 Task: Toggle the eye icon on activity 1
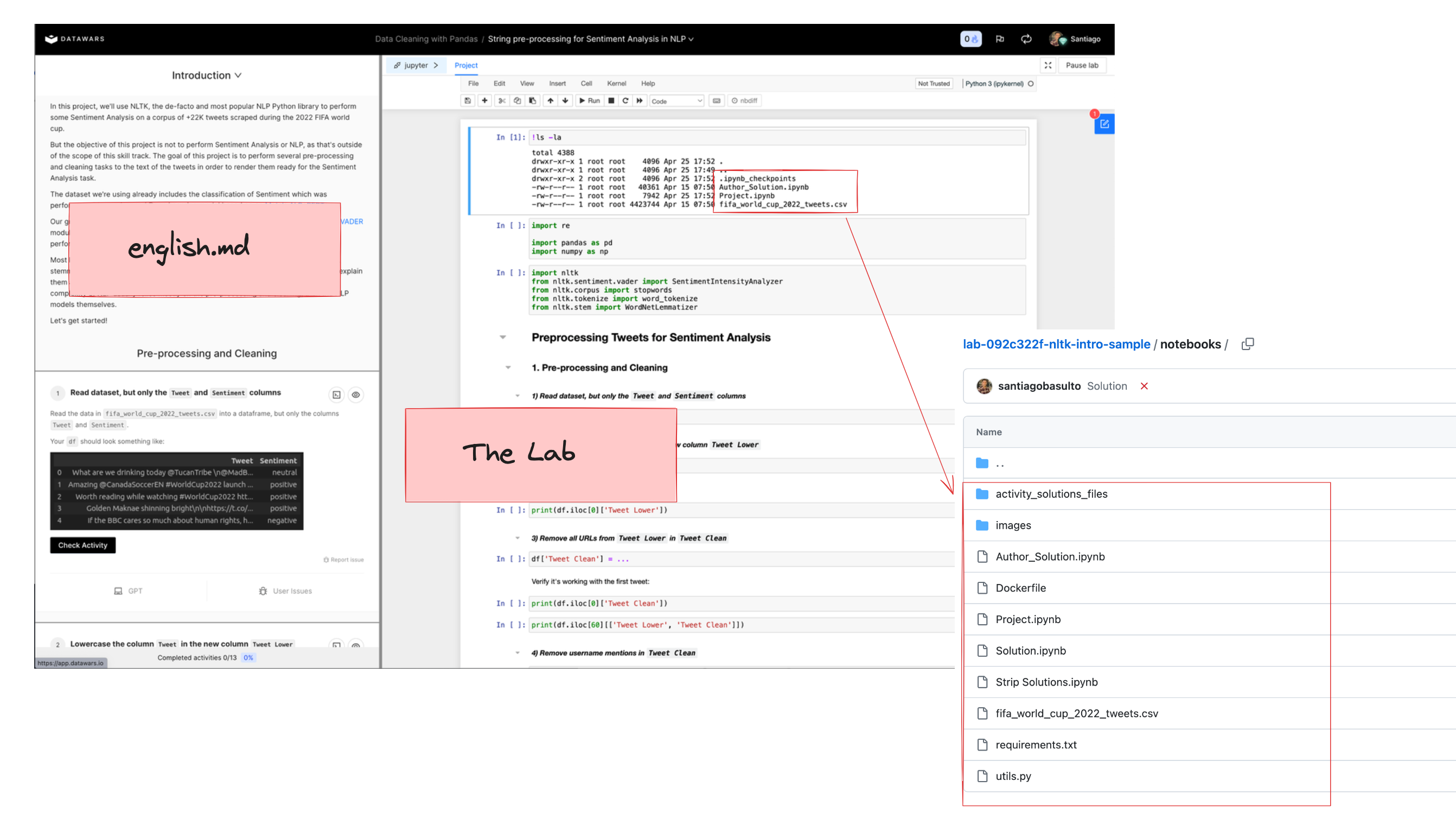click(356, 395)
